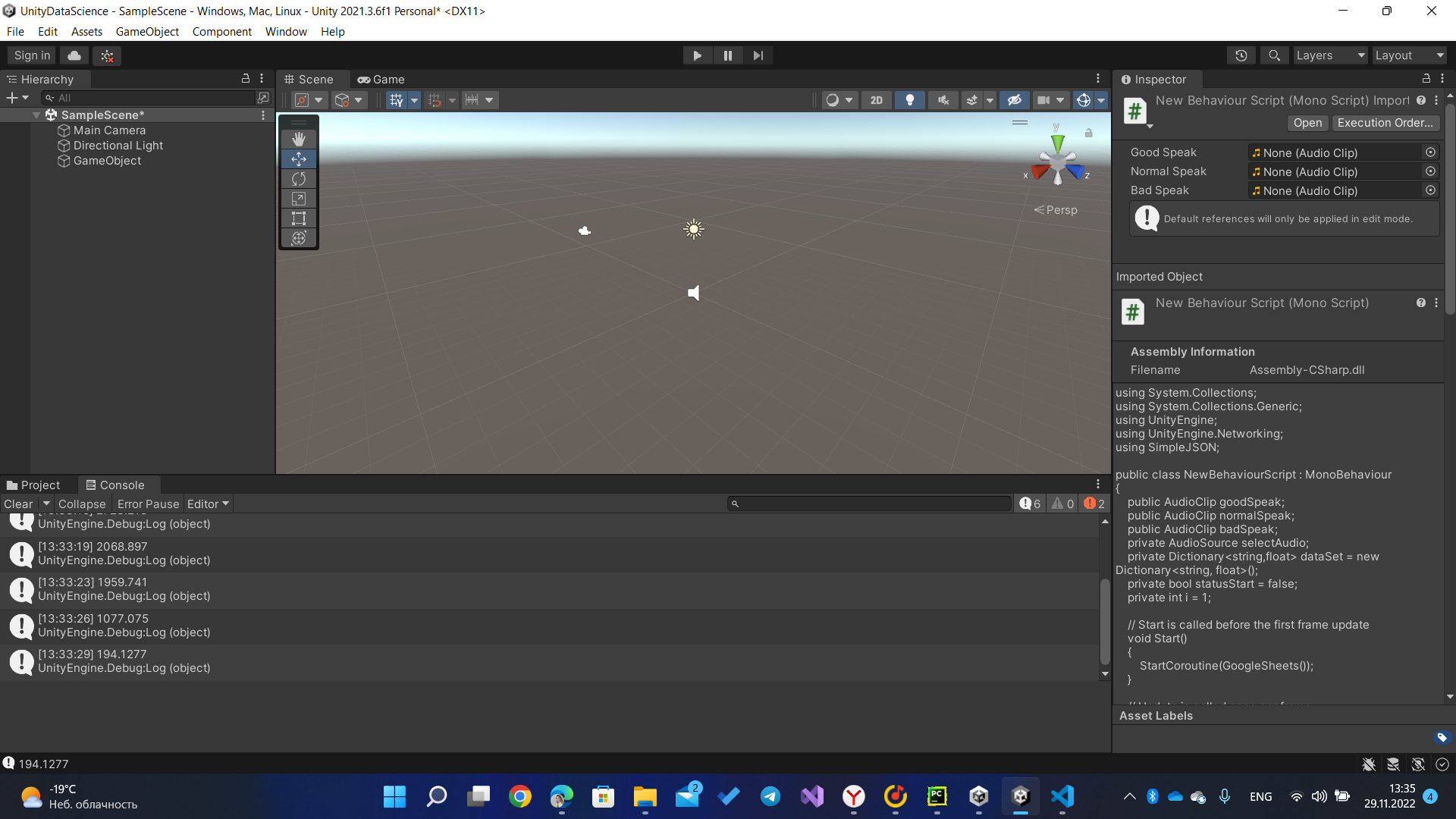This screenshot has height=819, width=1456.
Task: Open the global search magnifier
Action: pyautogui.click(x=1274, y=55)
